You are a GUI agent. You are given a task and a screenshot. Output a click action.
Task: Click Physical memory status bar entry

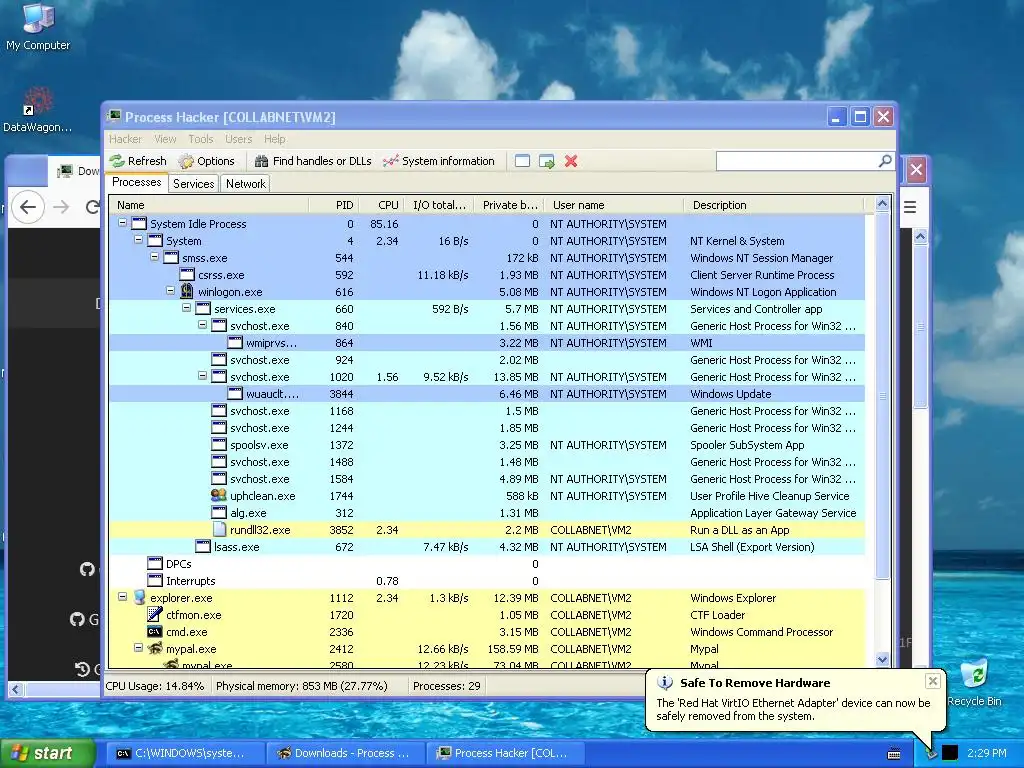(x=302, y=686)
